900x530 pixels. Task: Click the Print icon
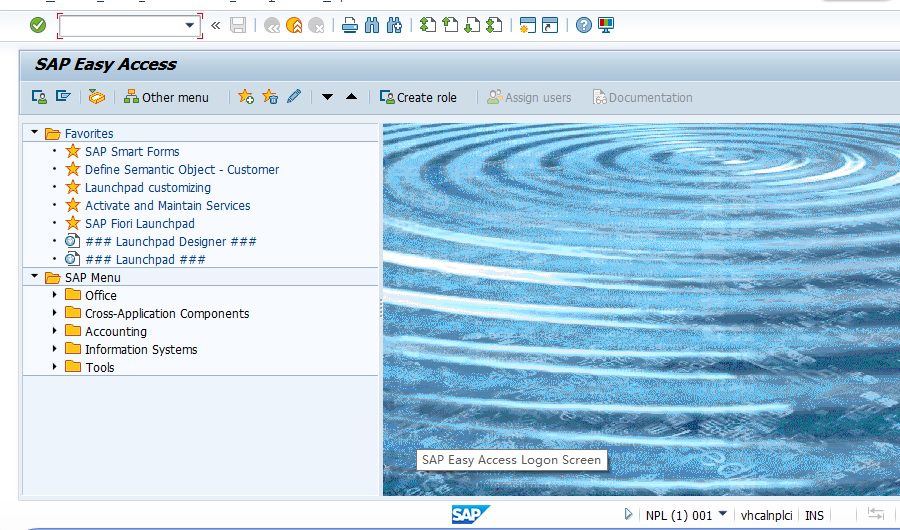point(350,25)
